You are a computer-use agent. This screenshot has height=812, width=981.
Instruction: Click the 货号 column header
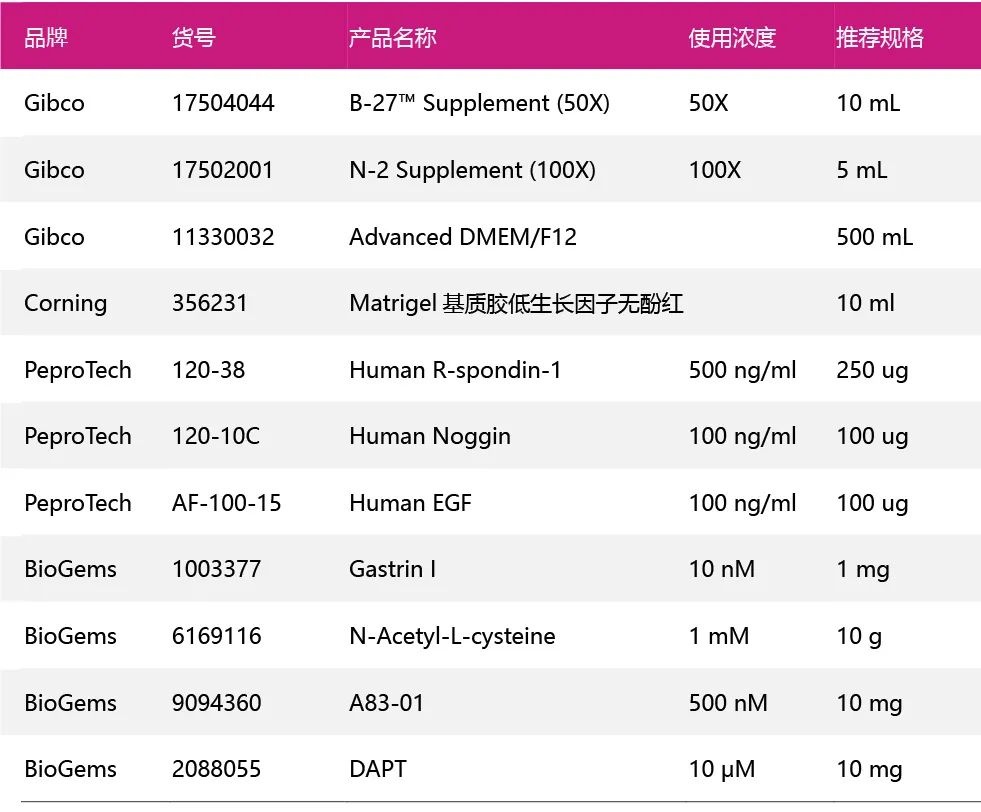[x=194, y=38]
